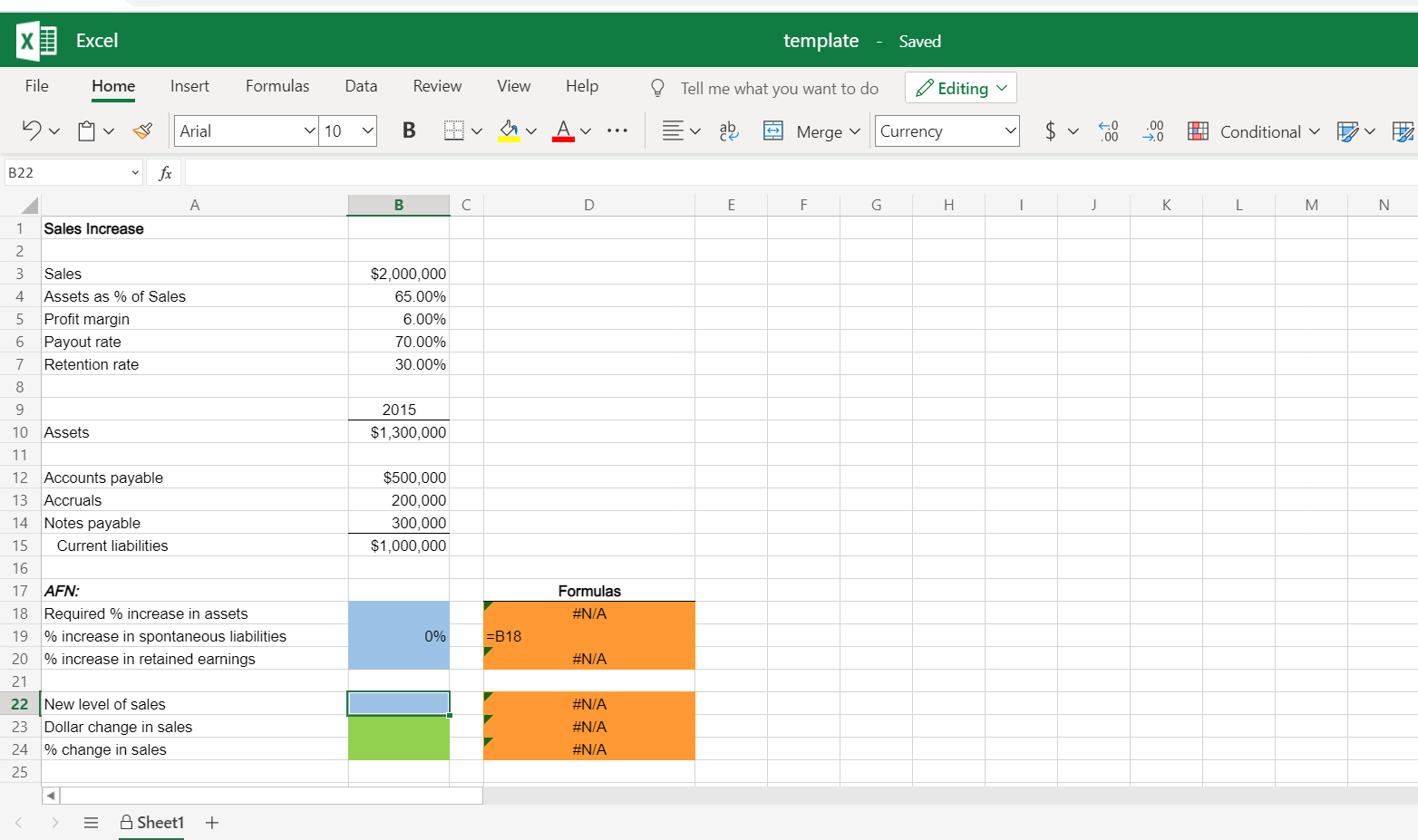
Task: Expand the Borders dropdown arrow
Action: [478, 130]
